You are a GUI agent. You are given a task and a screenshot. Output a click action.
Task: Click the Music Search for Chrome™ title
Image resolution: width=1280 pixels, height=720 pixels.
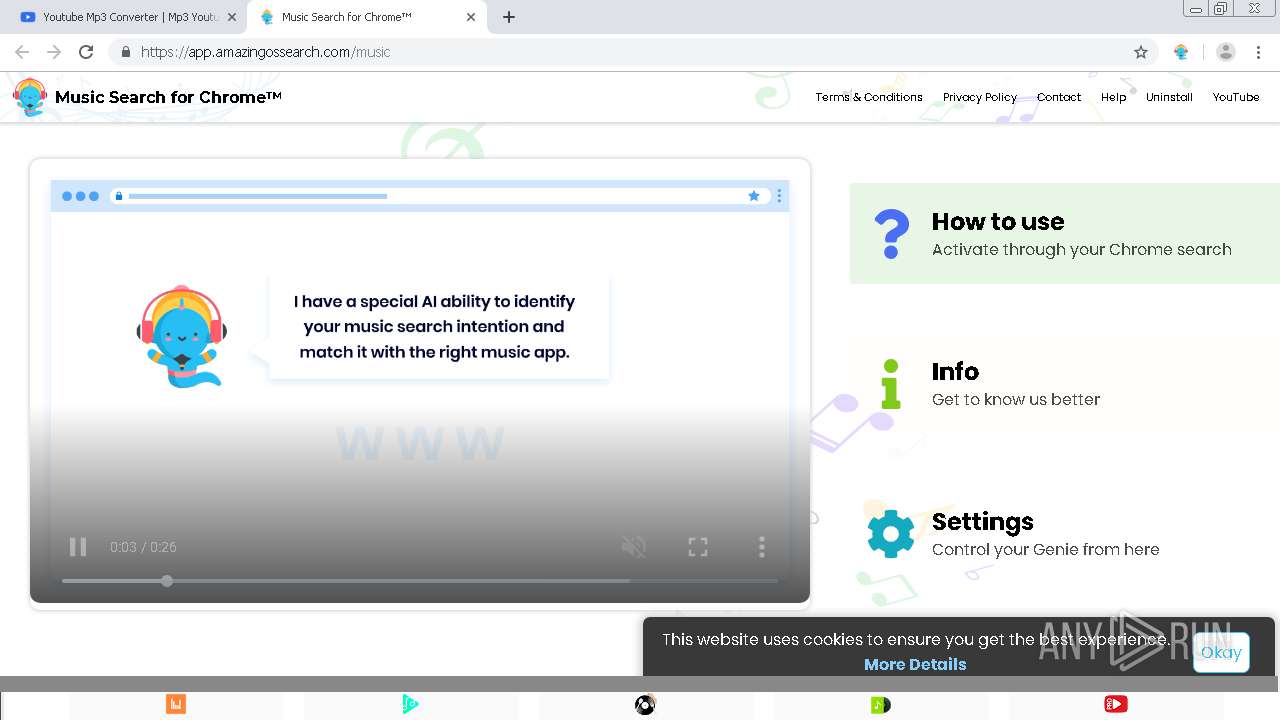click(168, 97)
